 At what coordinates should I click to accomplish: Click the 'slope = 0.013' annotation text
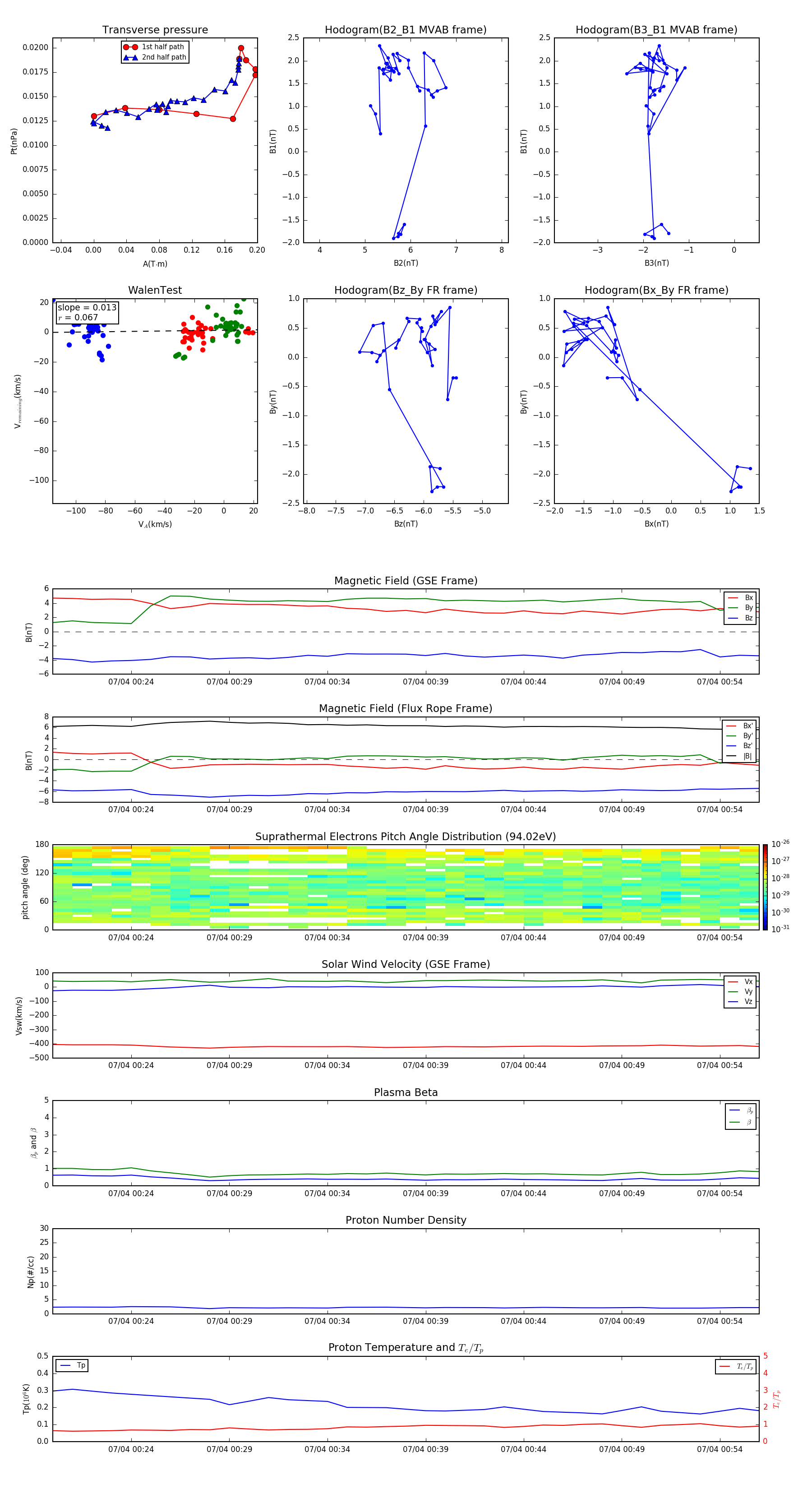coord(87,308)
